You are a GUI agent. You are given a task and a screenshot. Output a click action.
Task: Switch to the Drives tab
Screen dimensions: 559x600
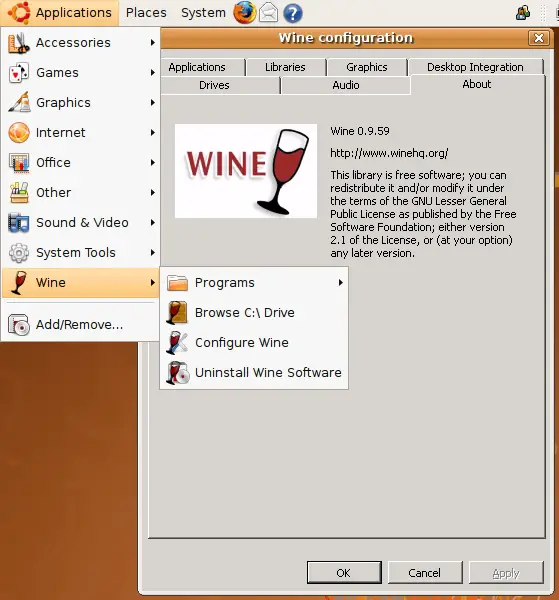(220, 85)
